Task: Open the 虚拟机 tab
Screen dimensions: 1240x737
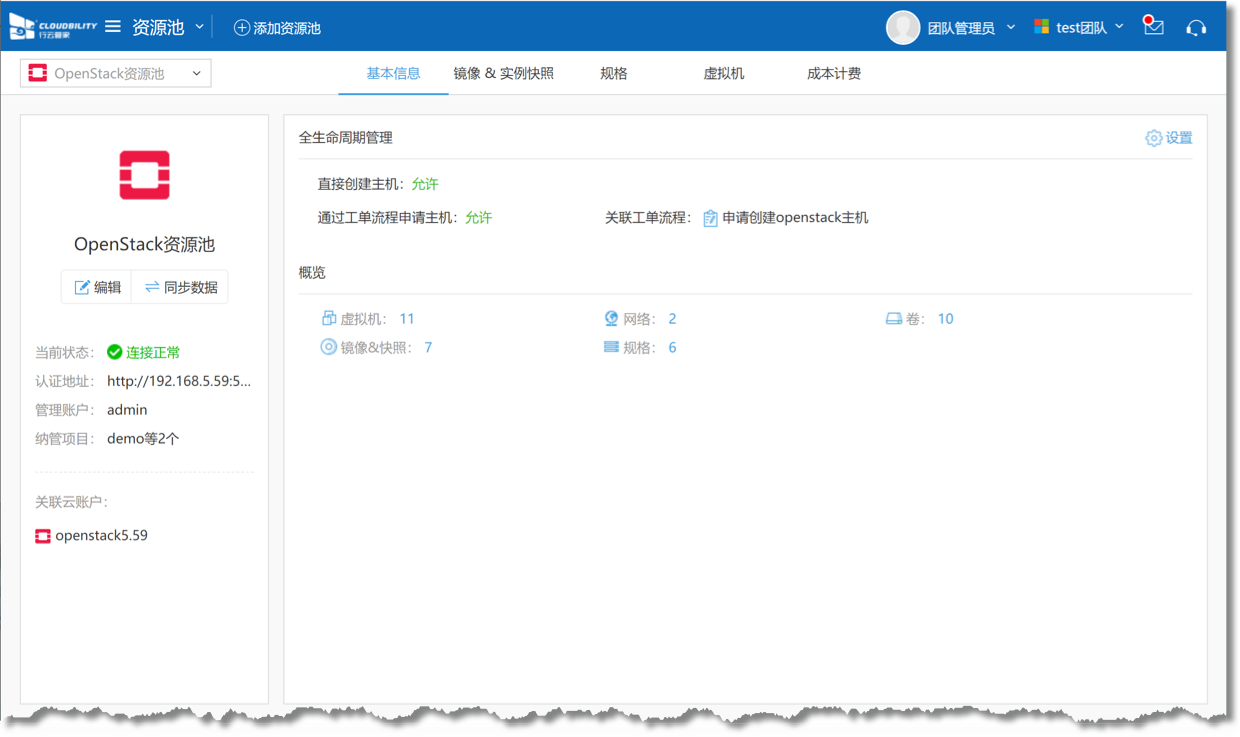Action: 723,73
